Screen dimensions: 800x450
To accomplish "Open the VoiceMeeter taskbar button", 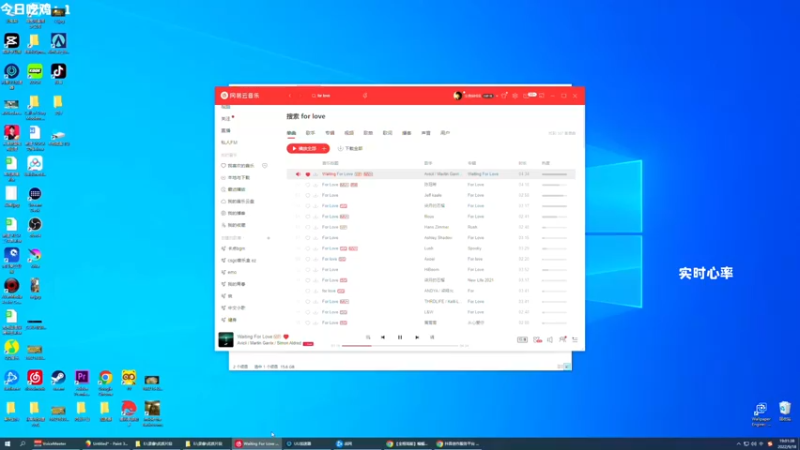I will tap(55, 444).
